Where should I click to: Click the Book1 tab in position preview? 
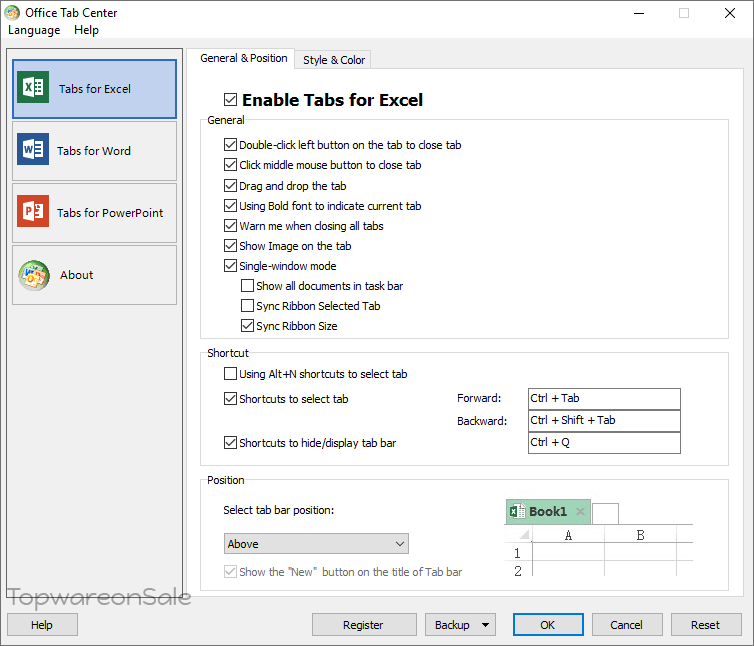pyautogui.click(x=548, y=511)
